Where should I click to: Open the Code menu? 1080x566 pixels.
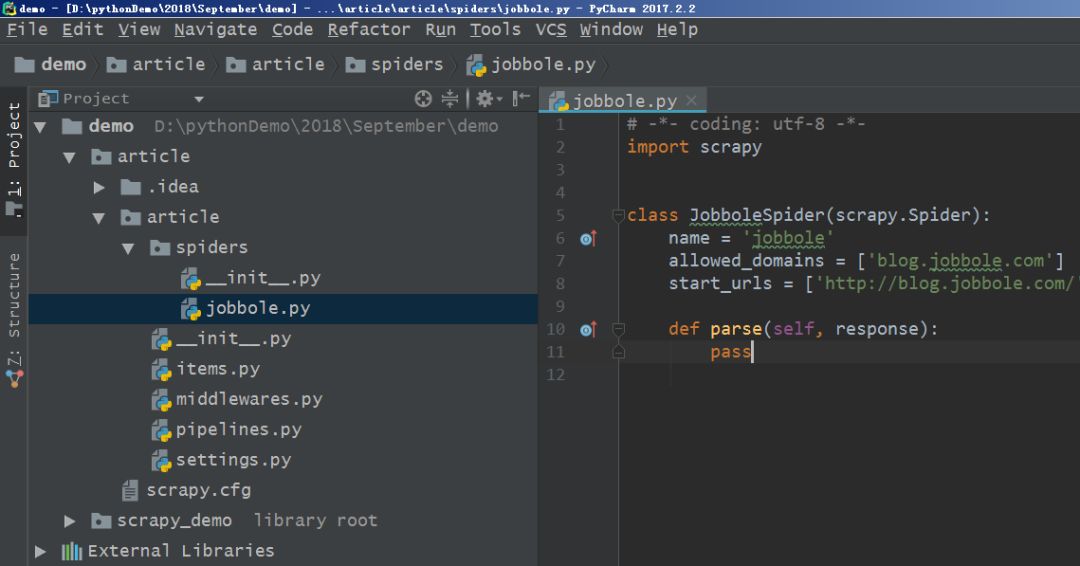point(293,30)
